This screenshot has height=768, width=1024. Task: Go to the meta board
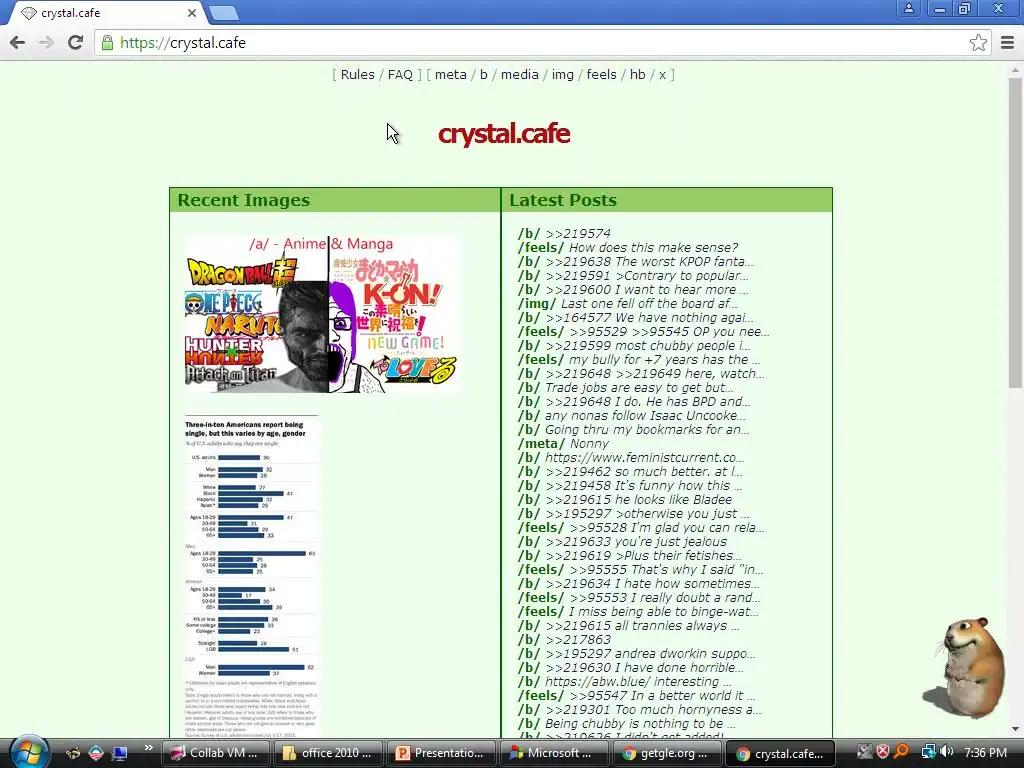point(451,74)
